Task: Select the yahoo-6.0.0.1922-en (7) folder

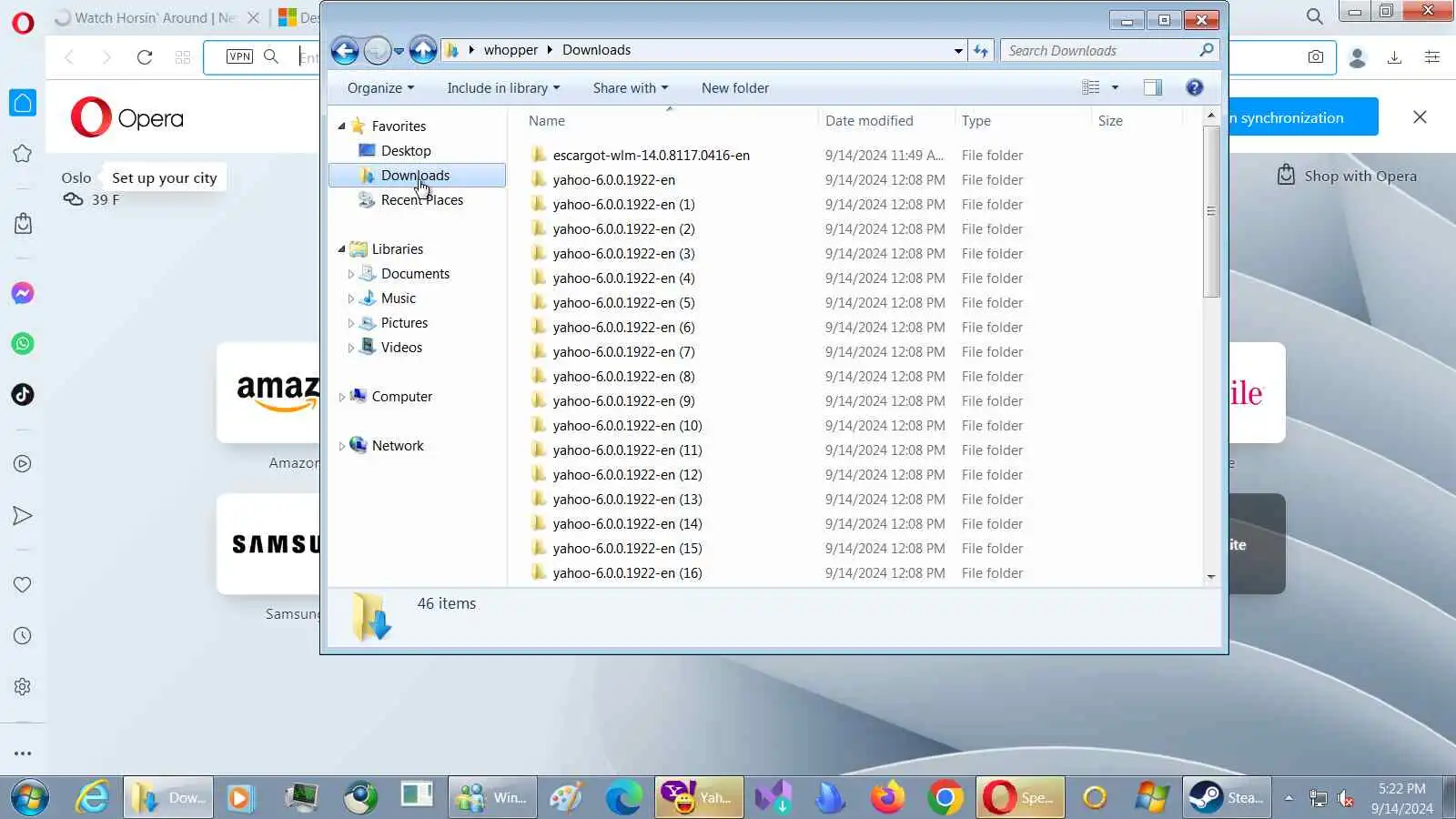Action: [623, 352]
